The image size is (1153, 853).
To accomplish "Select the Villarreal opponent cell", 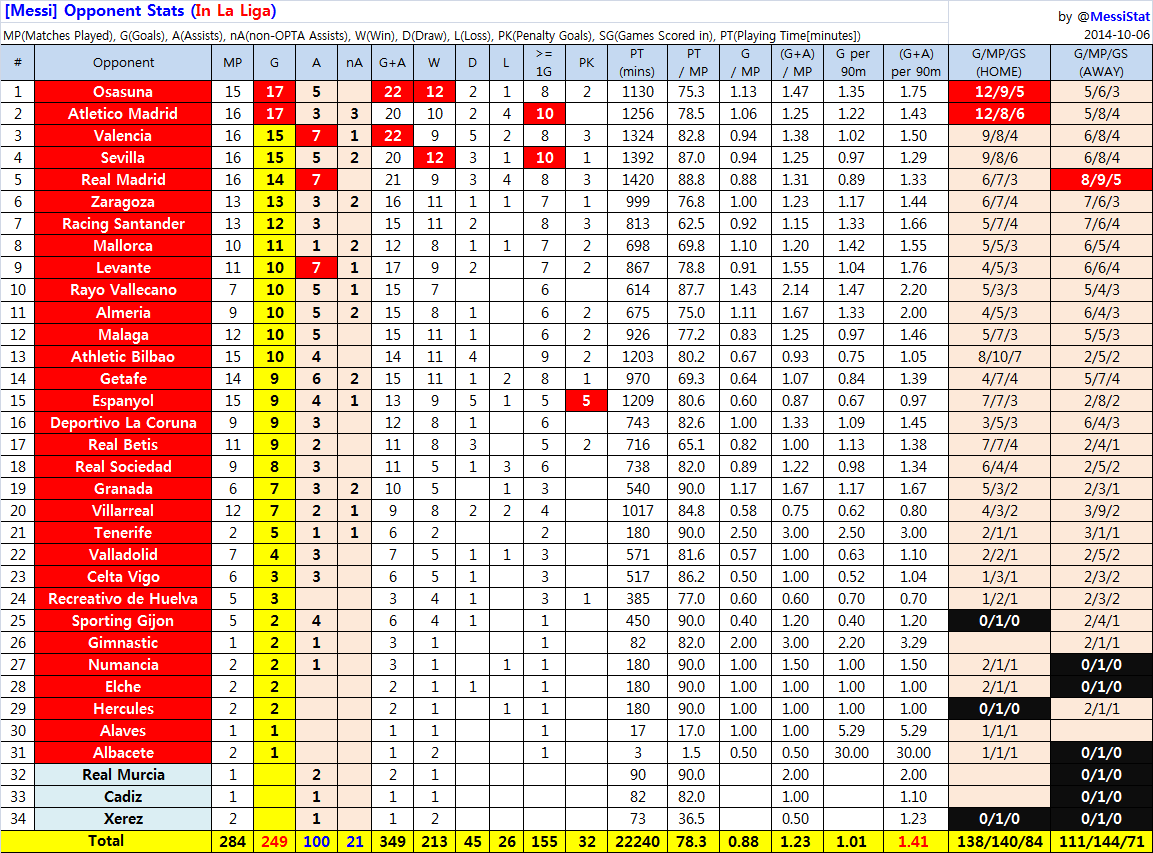I will click(123, 511).
